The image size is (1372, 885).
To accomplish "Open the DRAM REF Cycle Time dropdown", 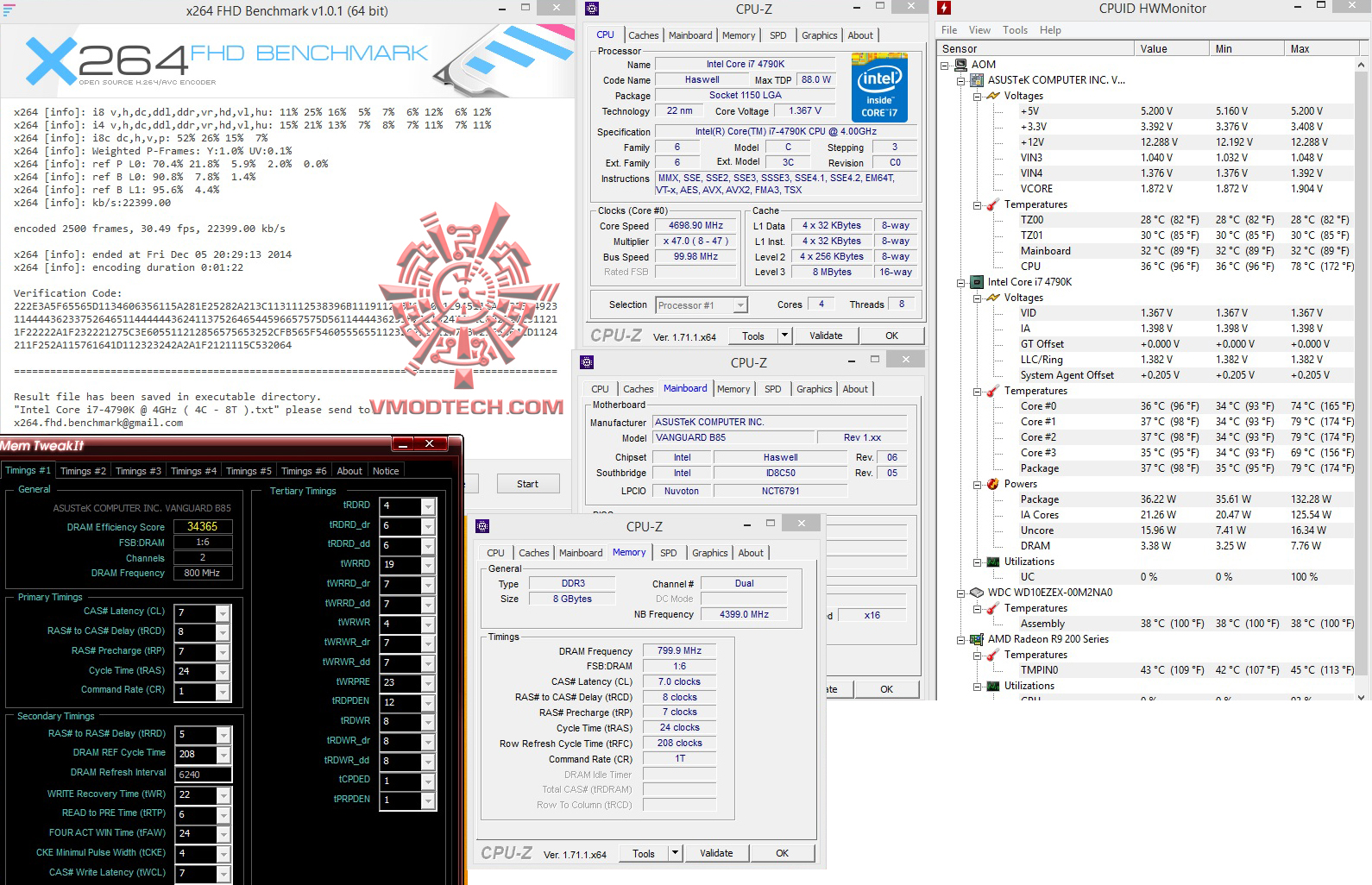I will [x=223, y=754].
